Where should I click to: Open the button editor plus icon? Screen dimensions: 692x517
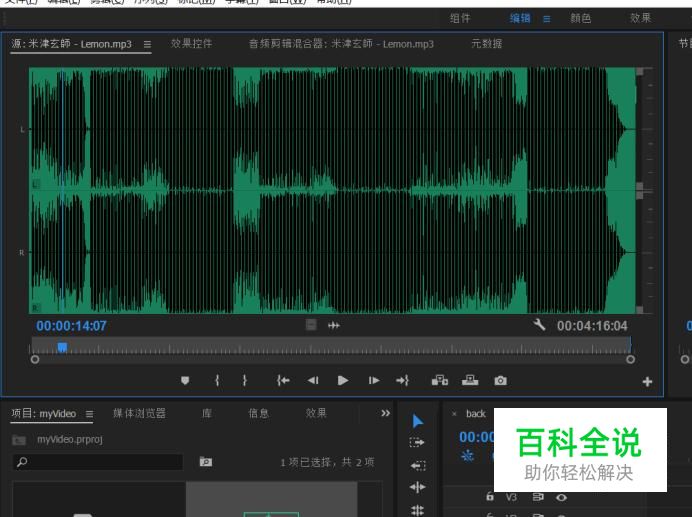(x=647, y=381)
